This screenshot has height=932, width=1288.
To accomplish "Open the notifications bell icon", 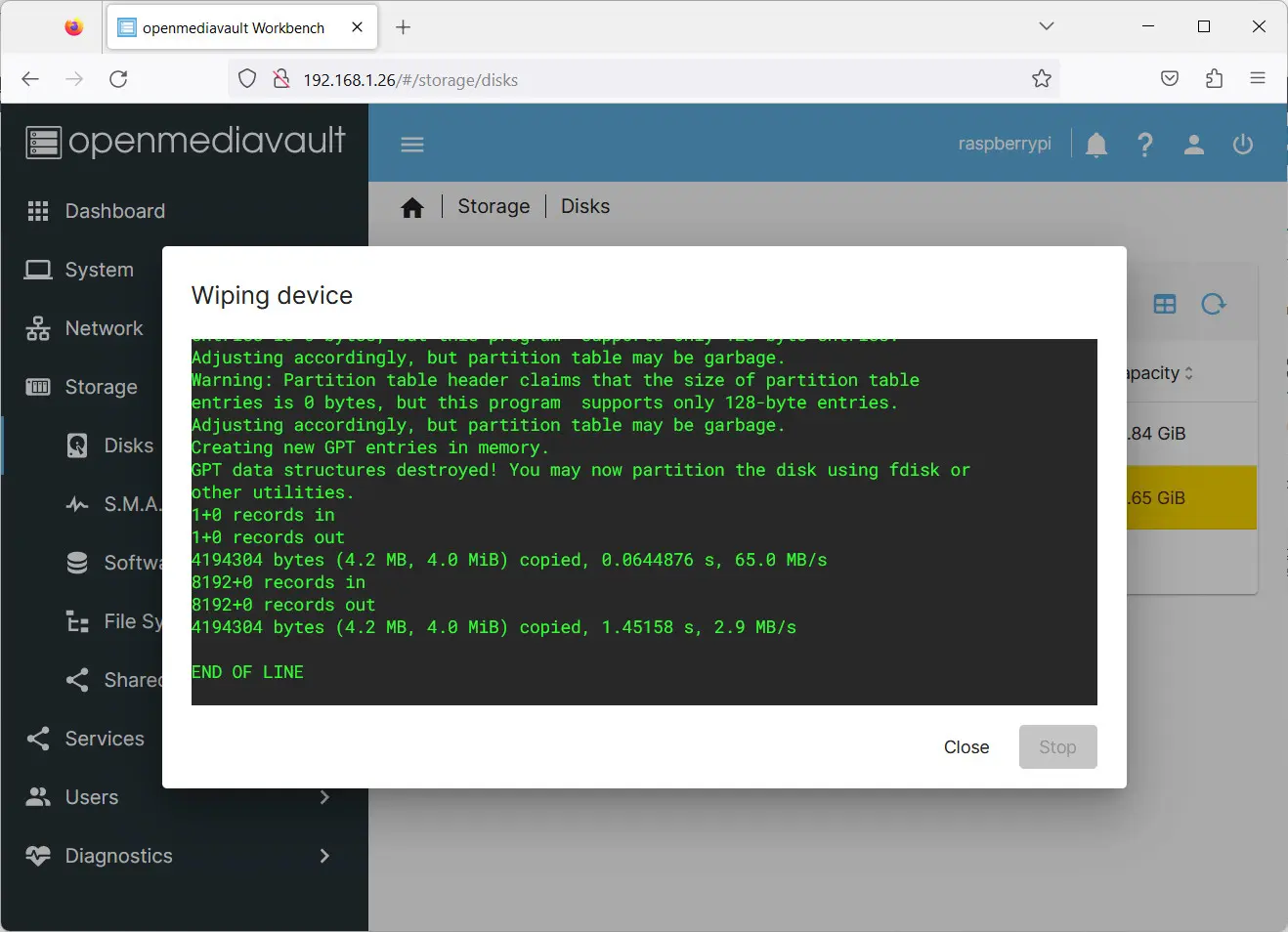I will (1096, 145).
